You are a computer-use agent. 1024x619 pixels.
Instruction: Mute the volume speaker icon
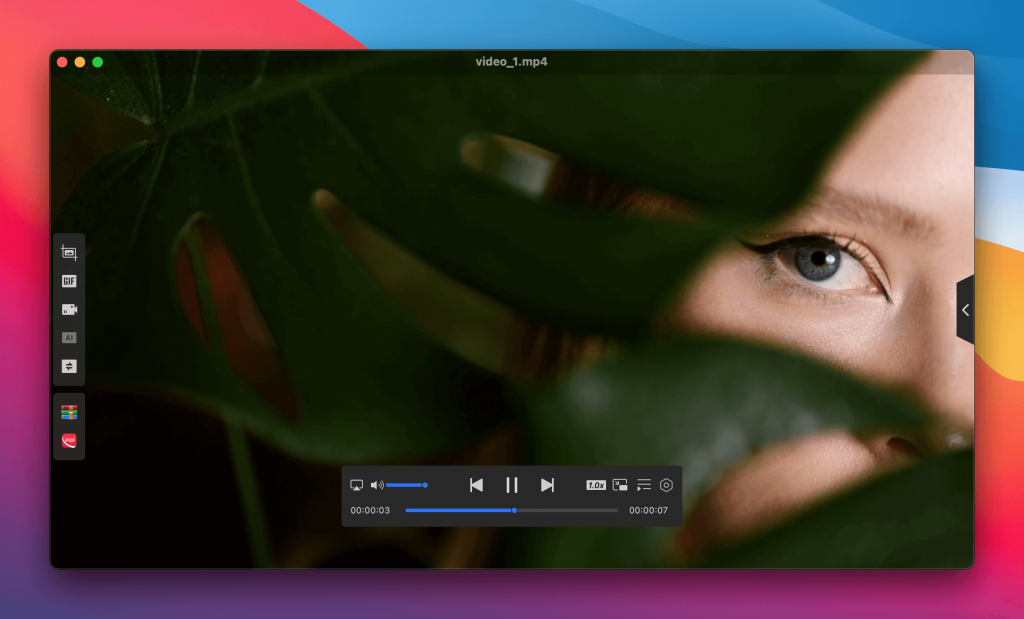click(x=376, y=485)
